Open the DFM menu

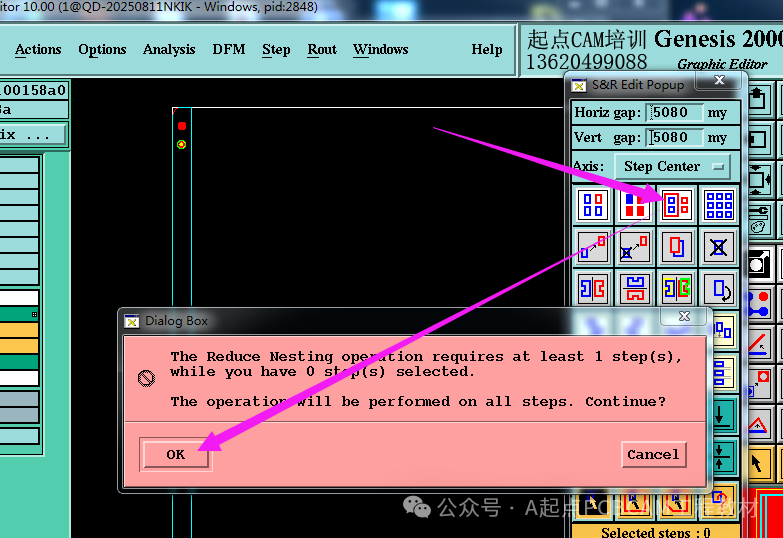tap(229, 49)
